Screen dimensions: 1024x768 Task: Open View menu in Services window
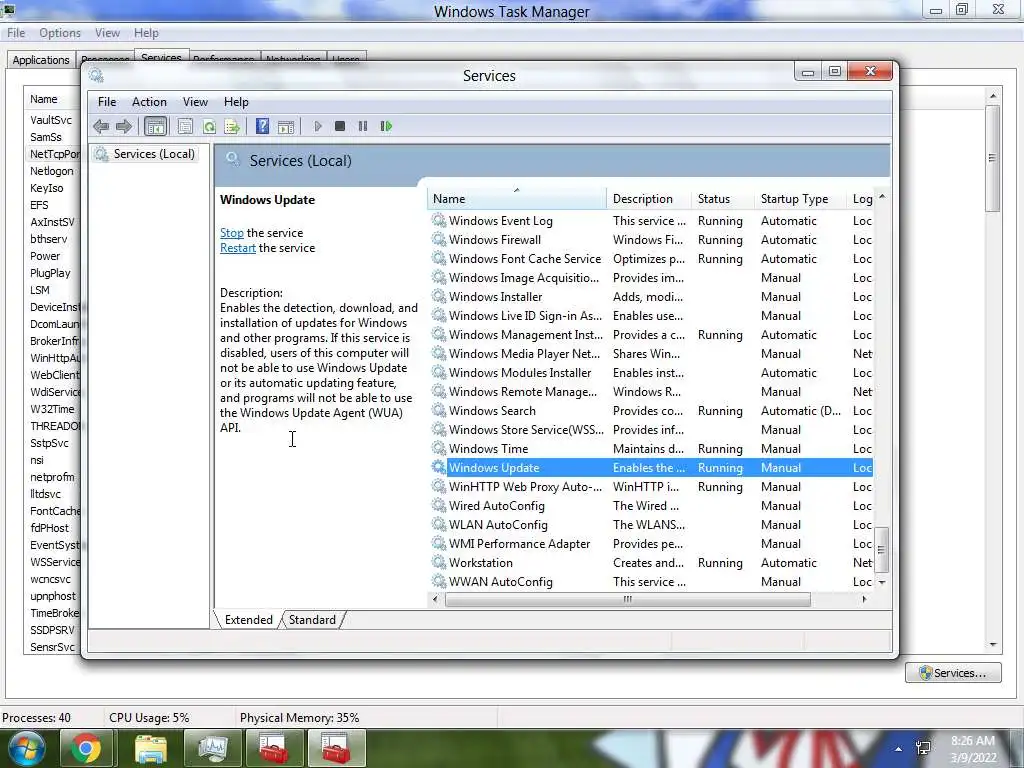tap(195, 102)
